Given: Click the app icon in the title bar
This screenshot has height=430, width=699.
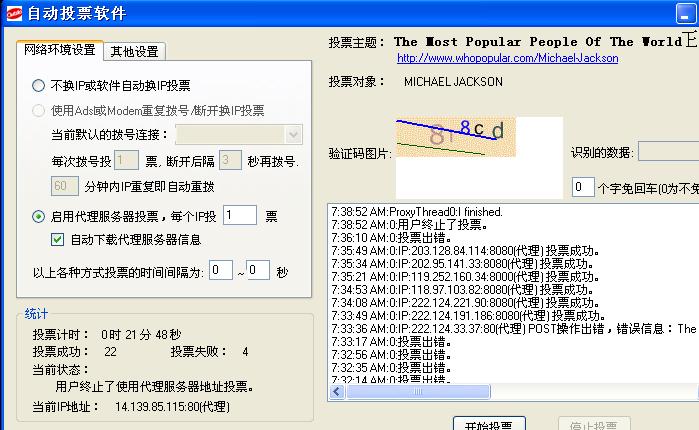Looking at the screenshot, I should (x=14, y=14).
